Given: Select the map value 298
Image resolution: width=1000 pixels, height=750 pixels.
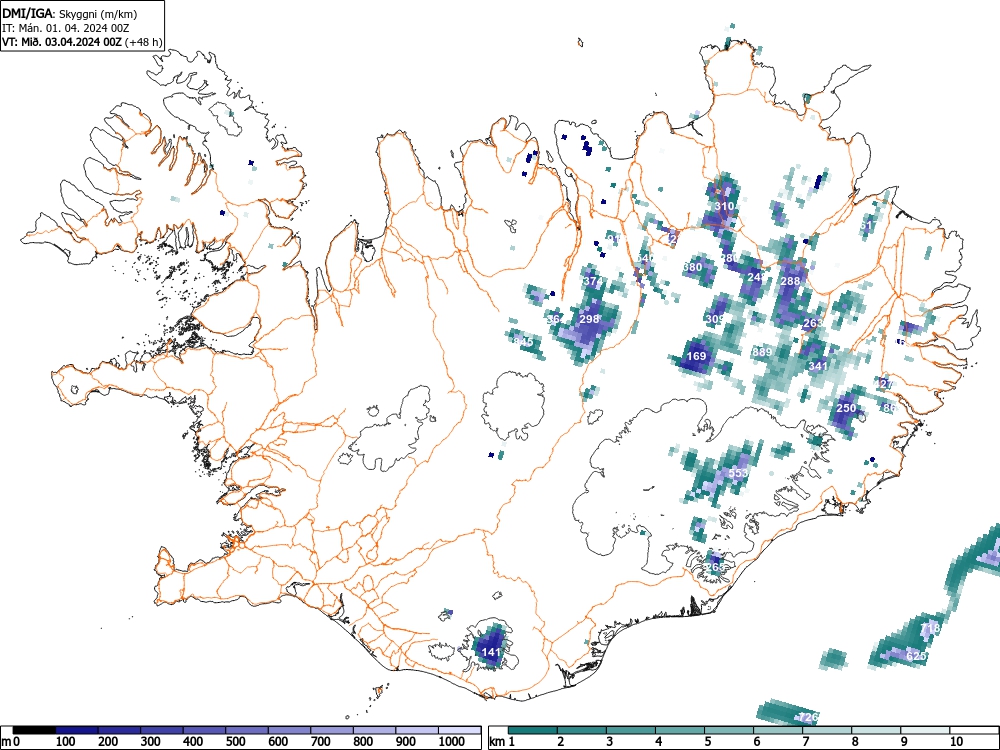Looking at the screenshot, I should pyautogui.click(x=589, y=318).
